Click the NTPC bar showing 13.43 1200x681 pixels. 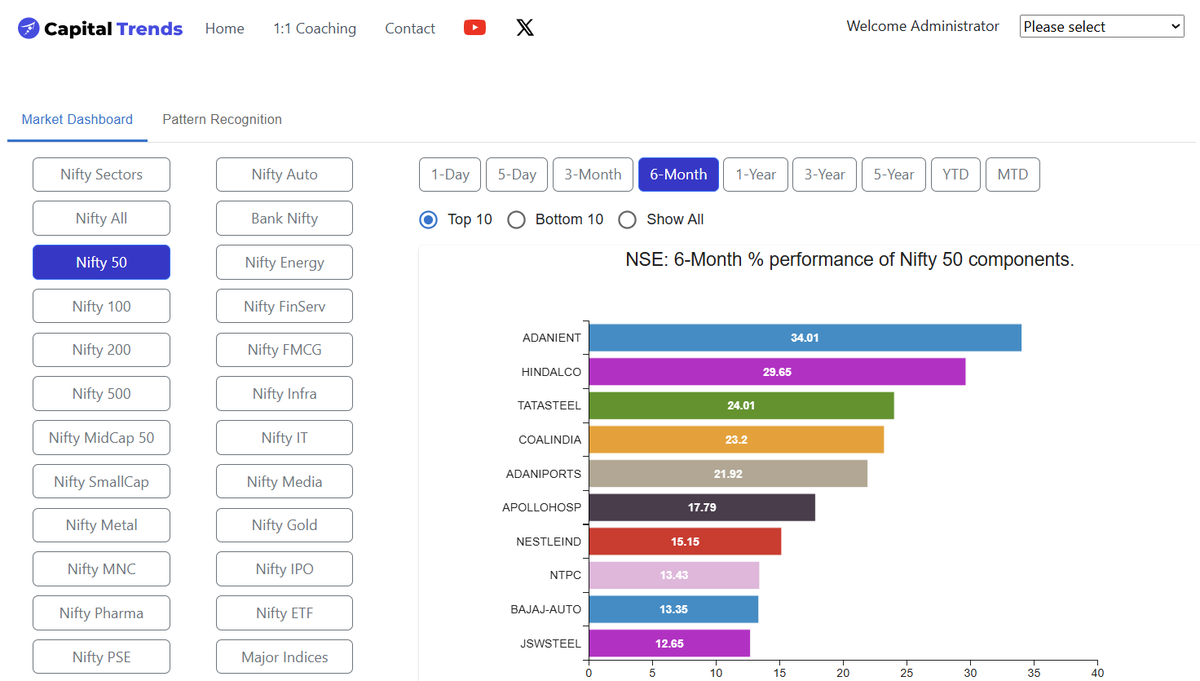674,575
